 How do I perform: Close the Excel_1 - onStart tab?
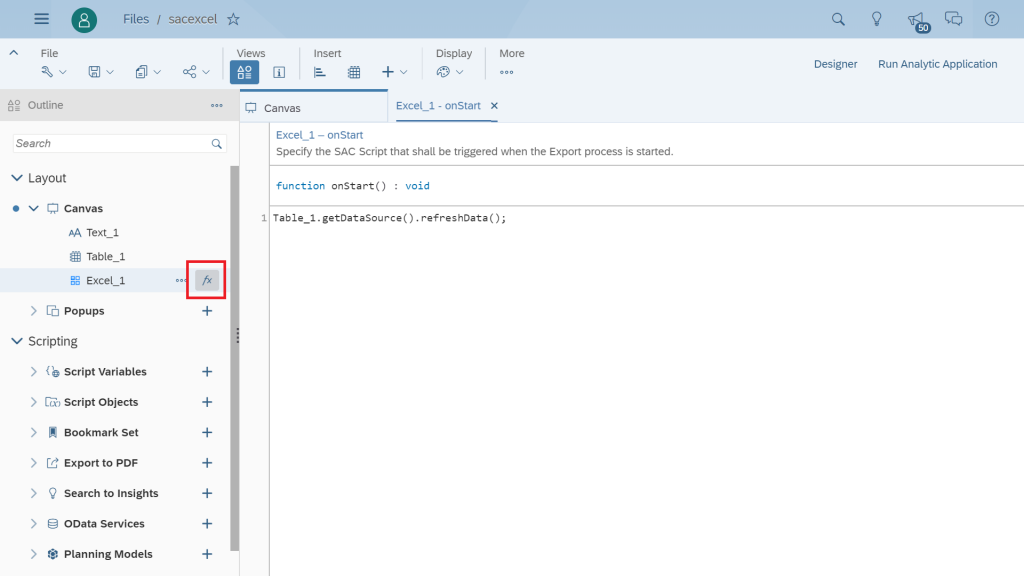494,106
